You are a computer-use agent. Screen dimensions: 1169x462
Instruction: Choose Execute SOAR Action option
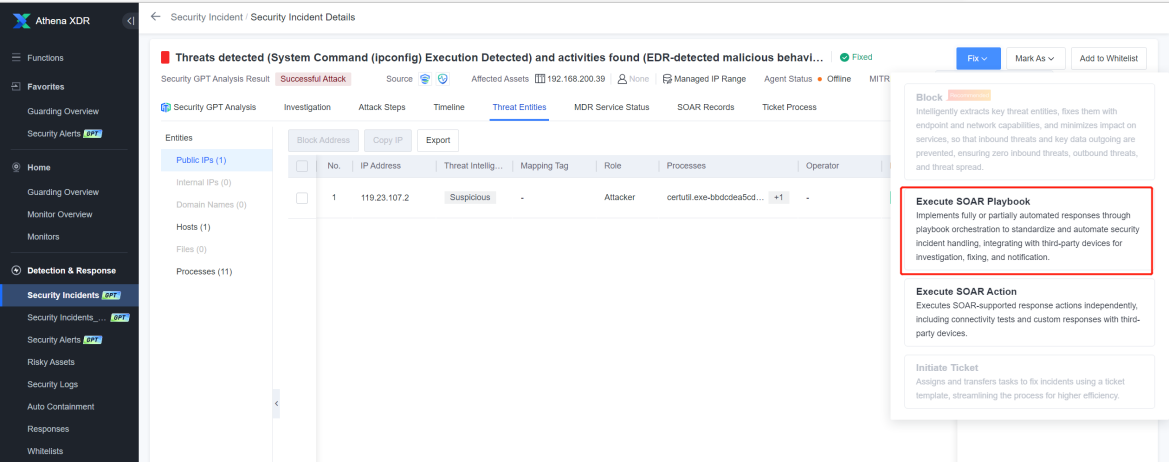[1029, 312]
